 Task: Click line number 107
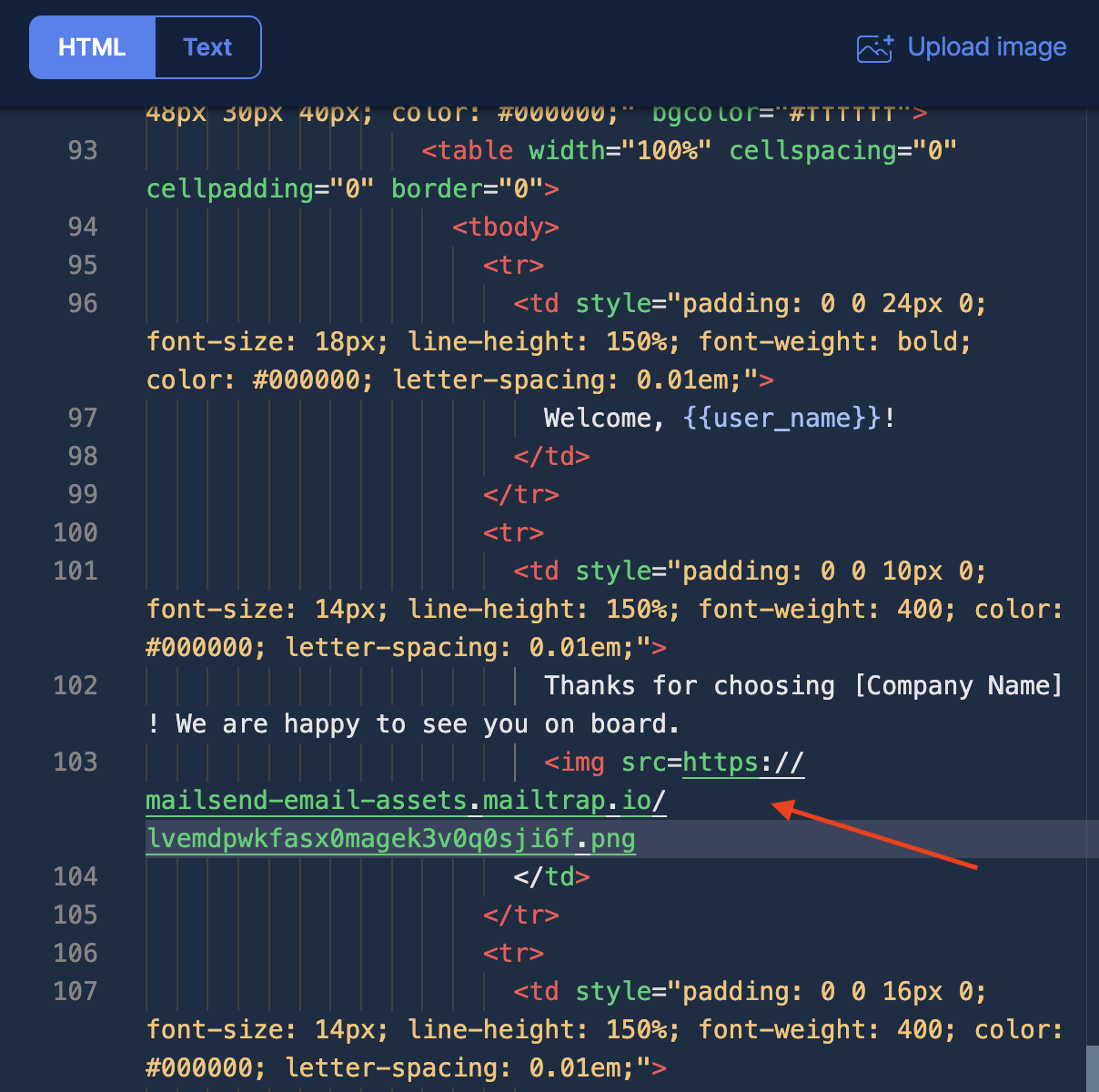76,991
